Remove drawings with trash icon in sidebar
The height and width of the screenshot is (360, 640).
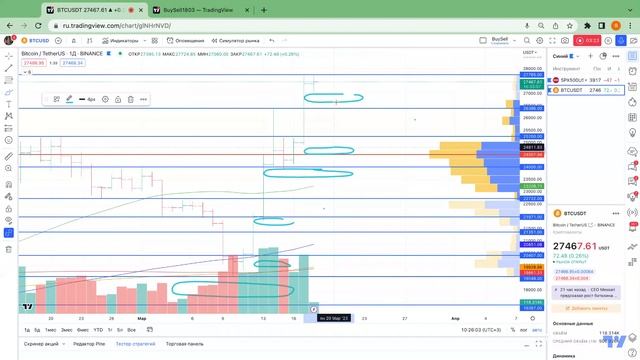point(9,249)
